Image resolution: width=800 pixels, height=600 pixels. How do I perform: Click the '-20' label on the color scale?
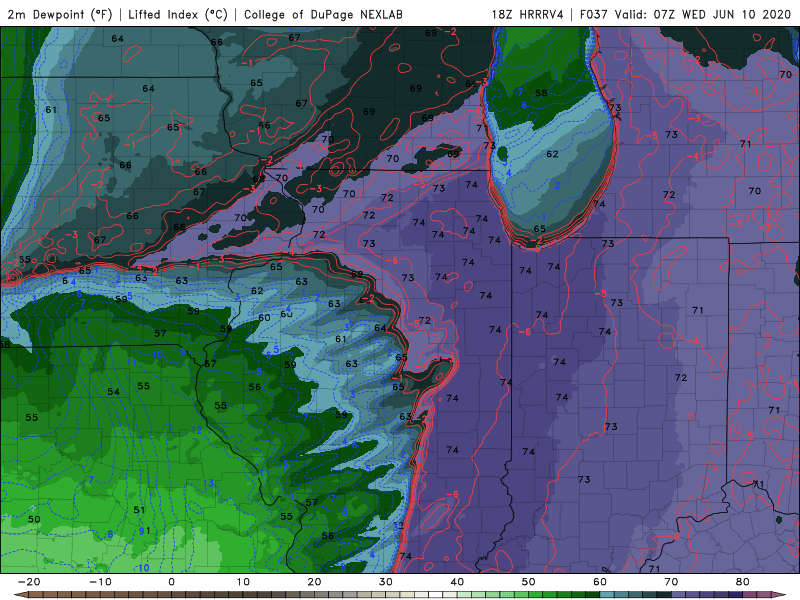(29, 582)
